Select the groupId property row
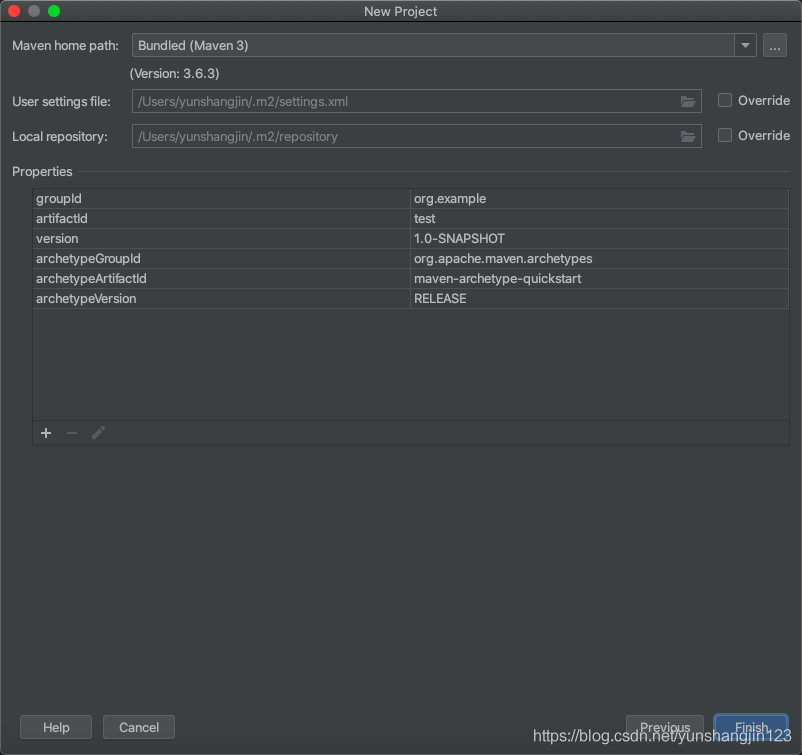This screenshot has height=755, width=802. (411, 198)
